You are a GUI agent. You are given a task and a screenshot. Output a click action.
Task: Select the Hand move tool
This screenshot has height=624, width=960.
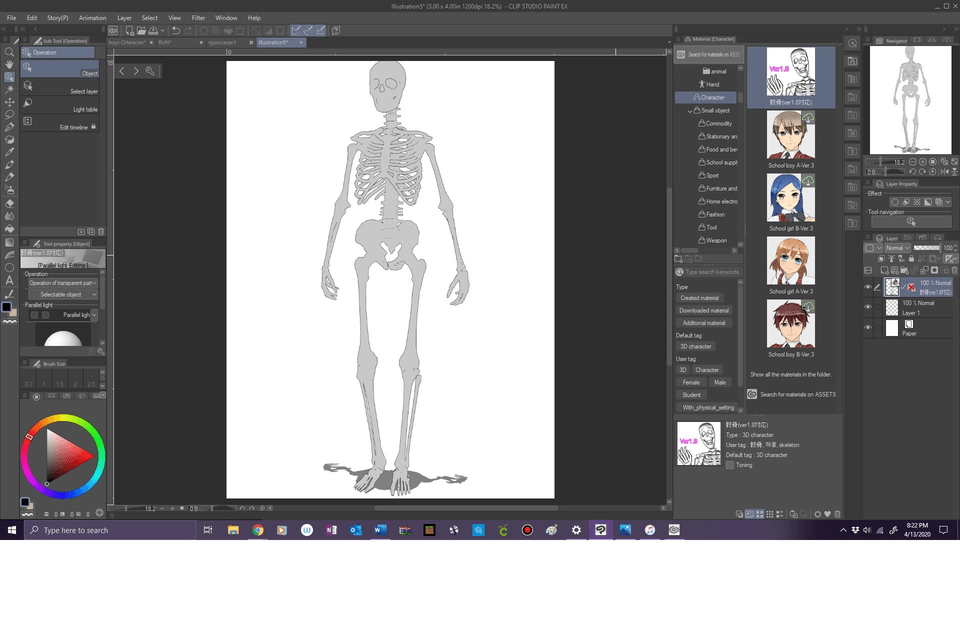(10, 65)
